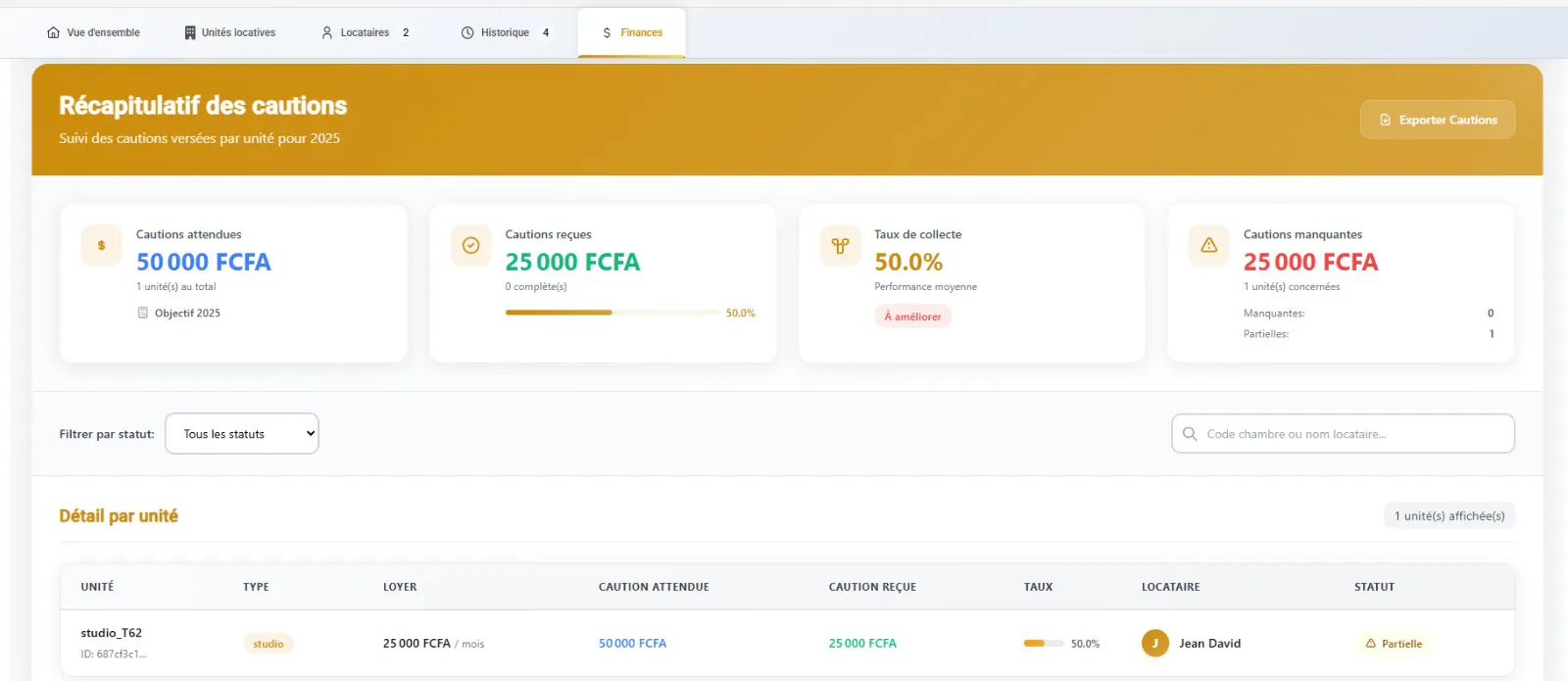Click the Récapitulatif des cautions title
The height and width of the screenshot is (681, 1568).
(203, 106)
